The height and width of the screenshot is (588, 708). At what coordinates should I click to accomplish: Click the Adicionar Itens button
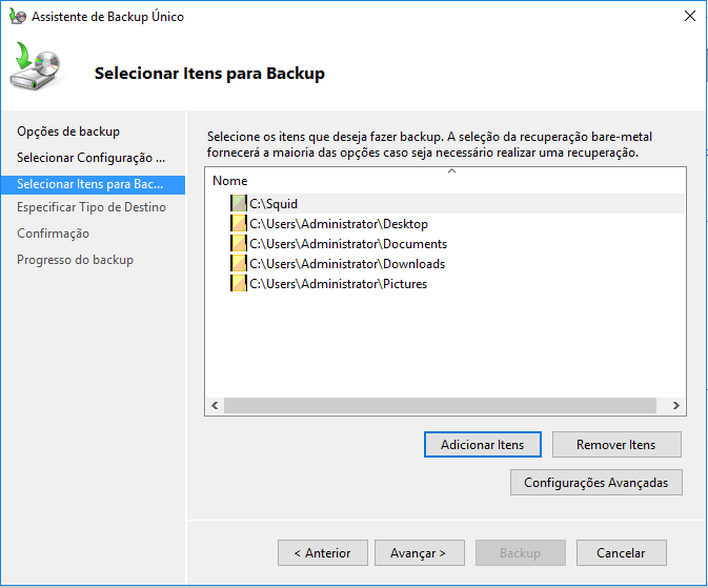(483, 444)
